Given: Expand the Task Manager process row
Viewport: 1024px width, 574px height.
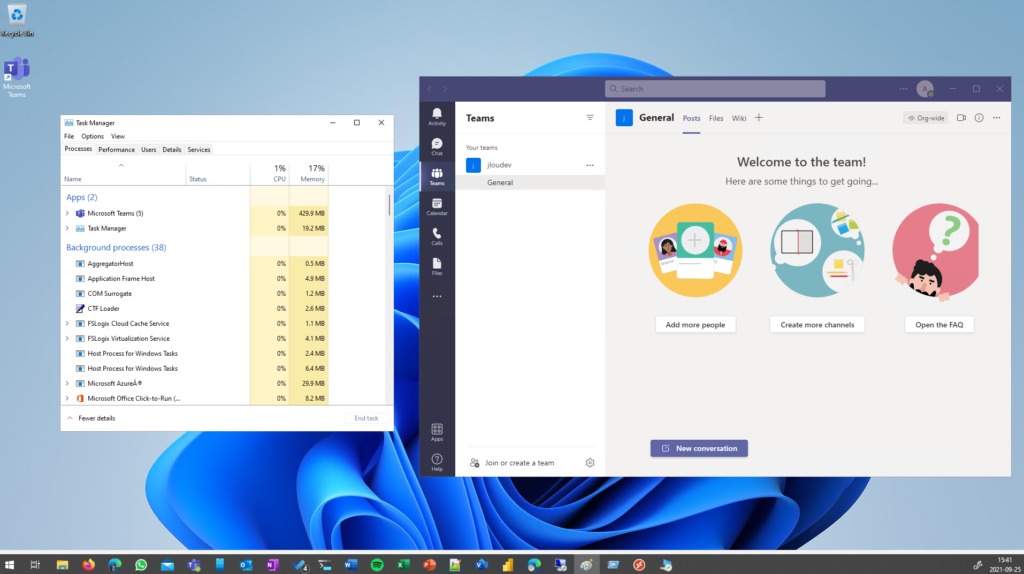Looking at the screenshot, I should [67, 229].
